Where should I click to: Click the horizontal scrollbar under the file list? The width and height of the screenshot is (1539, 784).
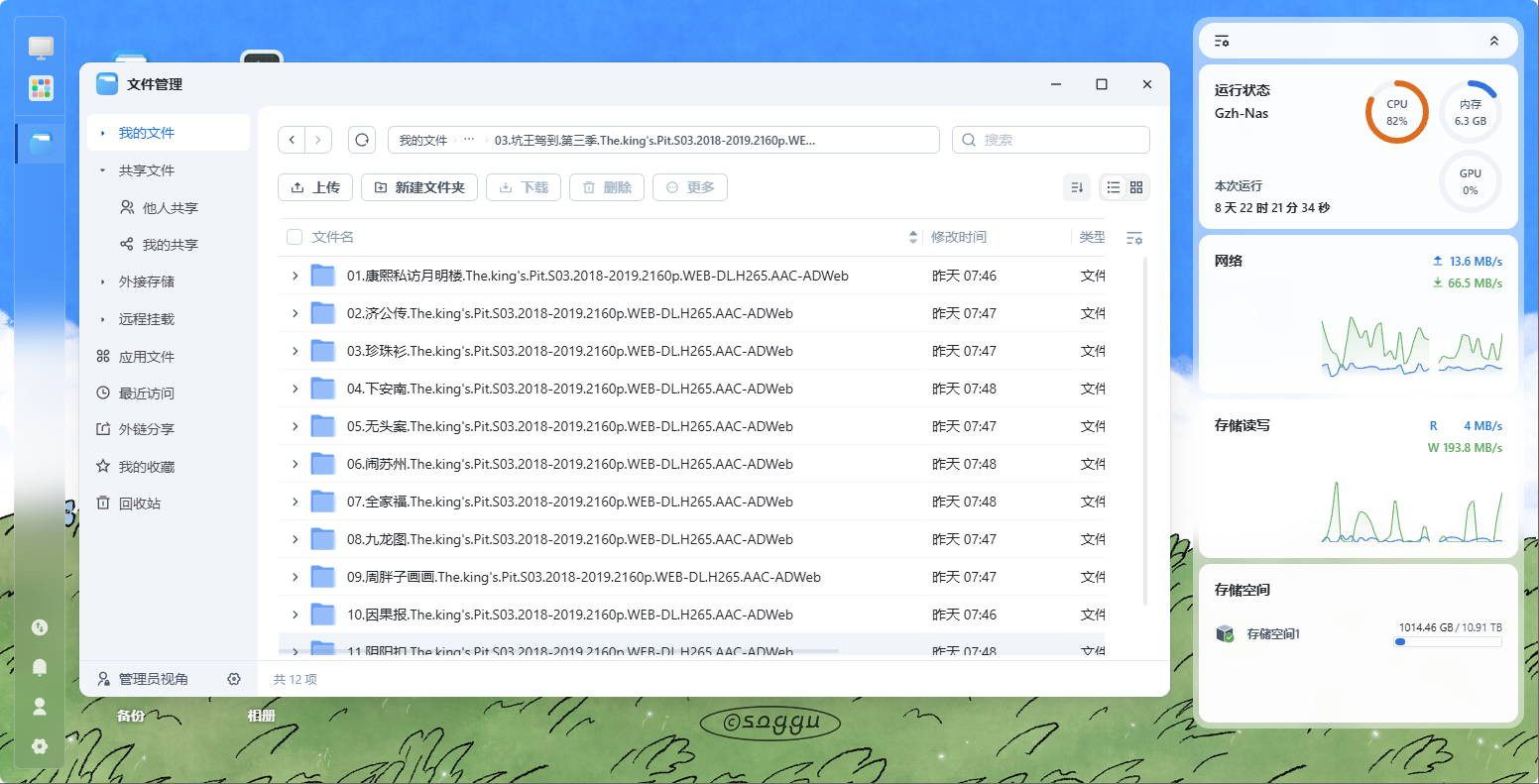[559, 651]
